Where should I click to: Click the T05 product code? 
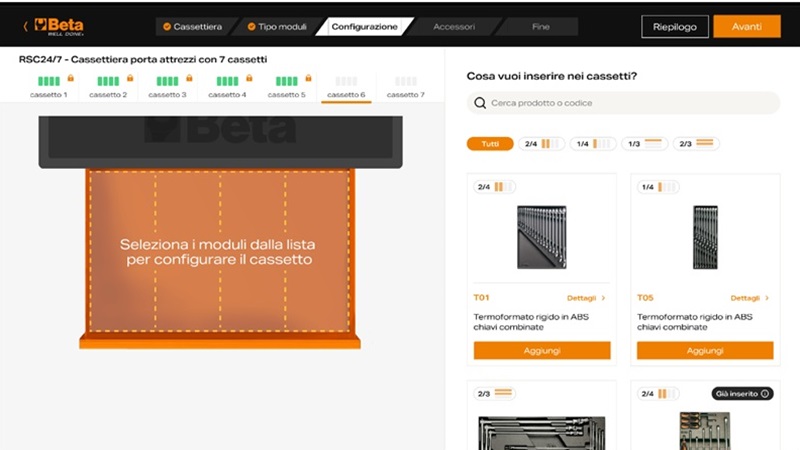[x=645, y=297]
